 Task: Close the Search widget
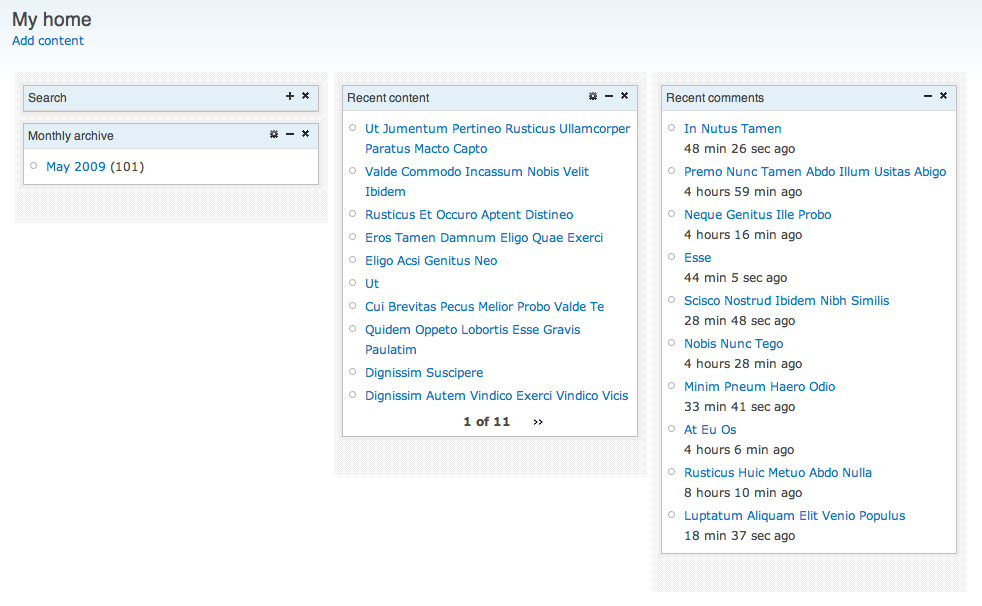[x=306, y=96]
